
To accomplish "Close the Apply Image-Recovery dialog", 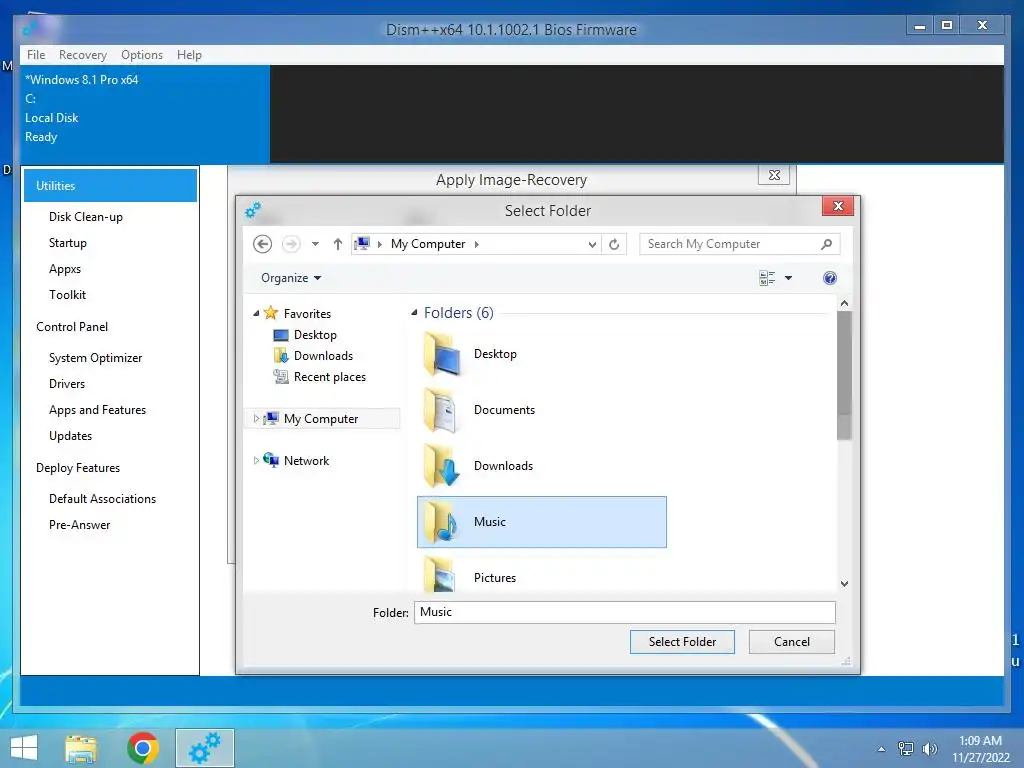I will pyautogui.click(x=774, y=175).
